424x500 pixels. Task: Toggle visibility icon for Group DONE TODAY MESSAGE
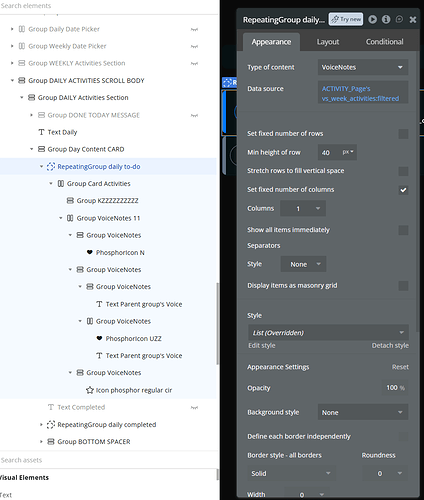click(x=194, y=115)
